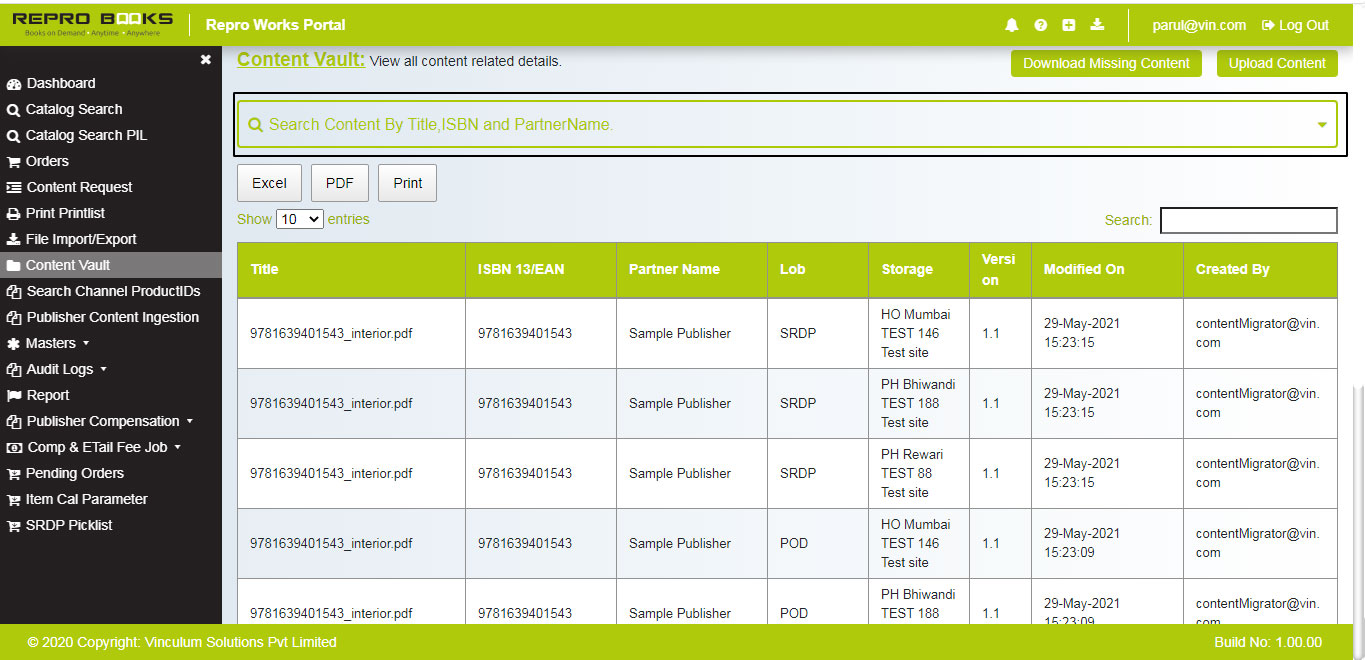Screen dimensions: 1365x660
Task: Select the Masters asterisk icon in sidebar
Action: [12, 343]
